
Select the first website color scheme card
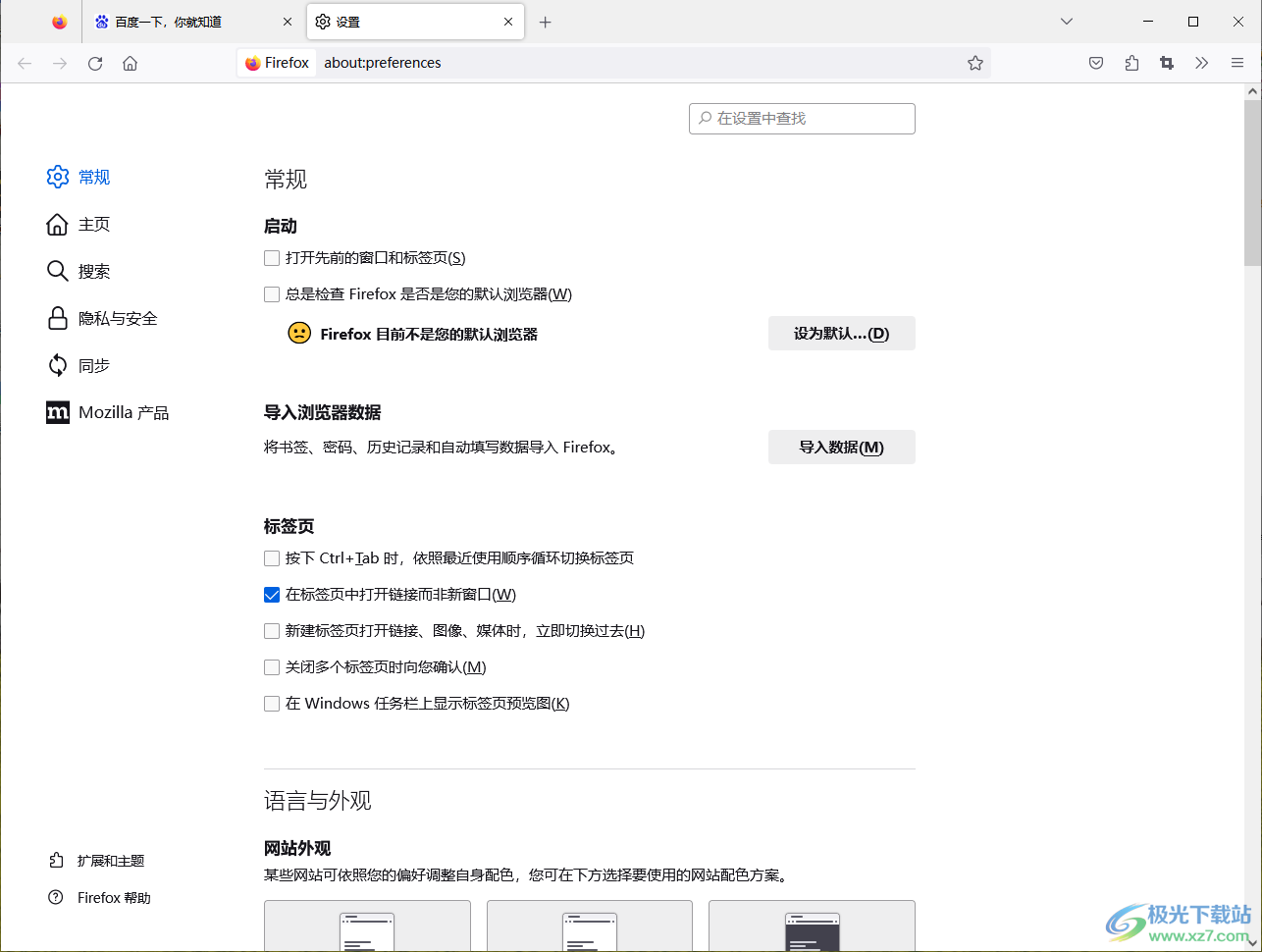[367, 926]
